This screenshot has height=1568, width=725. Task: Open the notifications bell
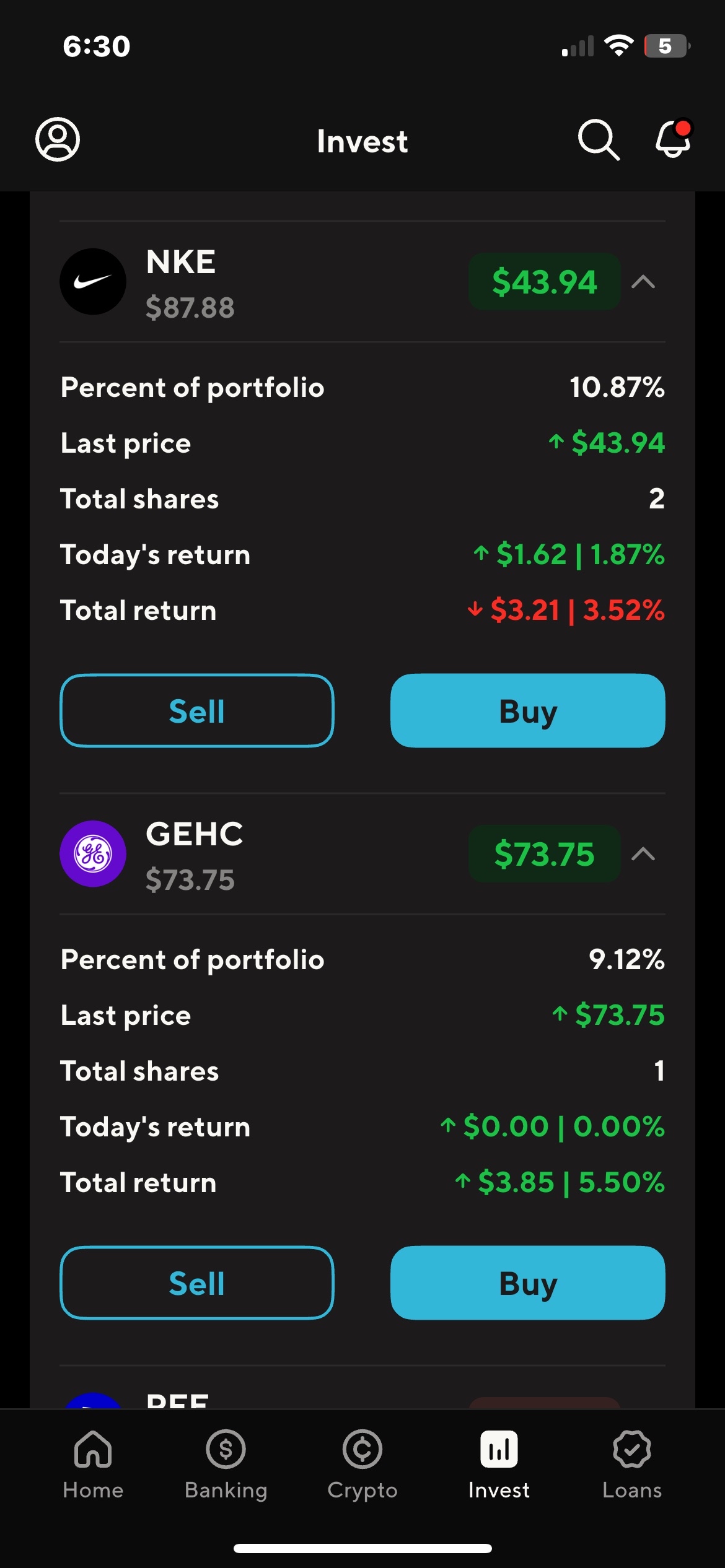click(x=673, y=139)
